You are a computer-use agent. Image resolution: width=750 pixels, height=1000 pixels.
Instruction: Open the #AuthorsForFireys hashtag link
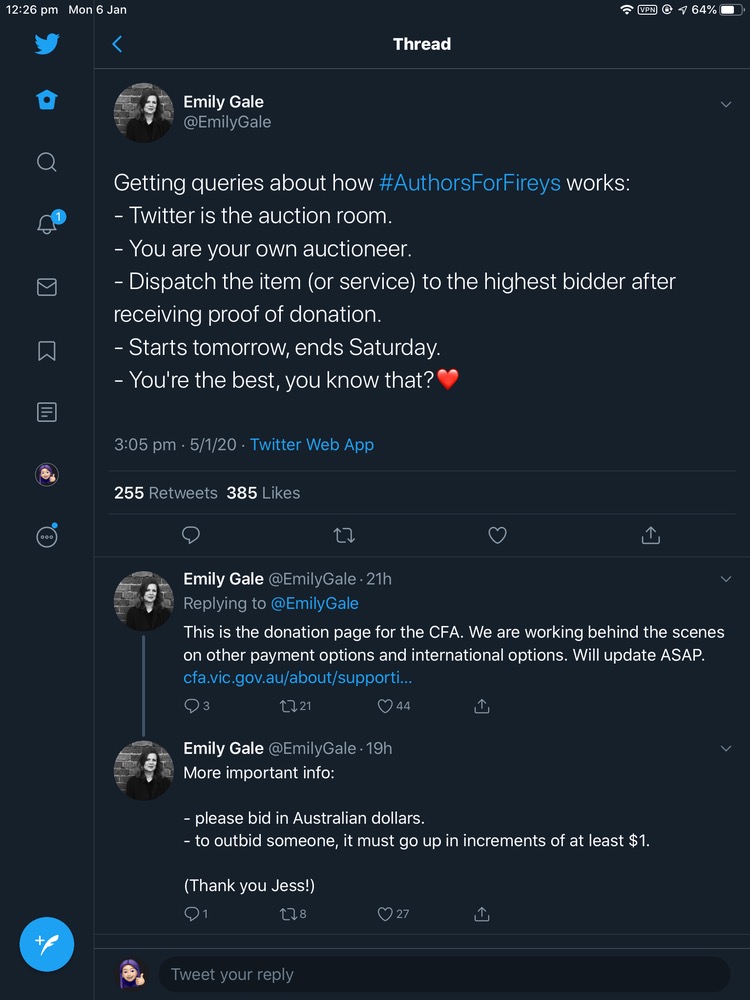[x=470, y=183]
